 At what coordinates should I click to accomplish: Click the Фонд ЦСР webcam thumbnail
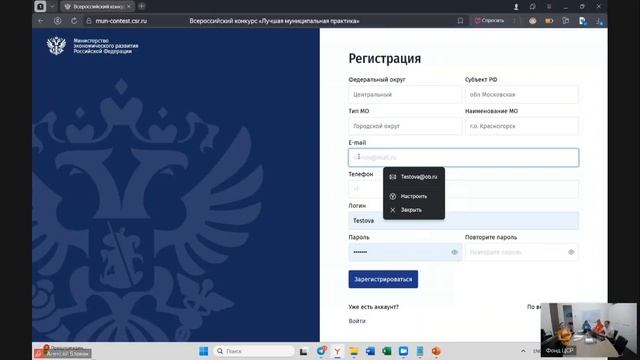click(589, 330)
